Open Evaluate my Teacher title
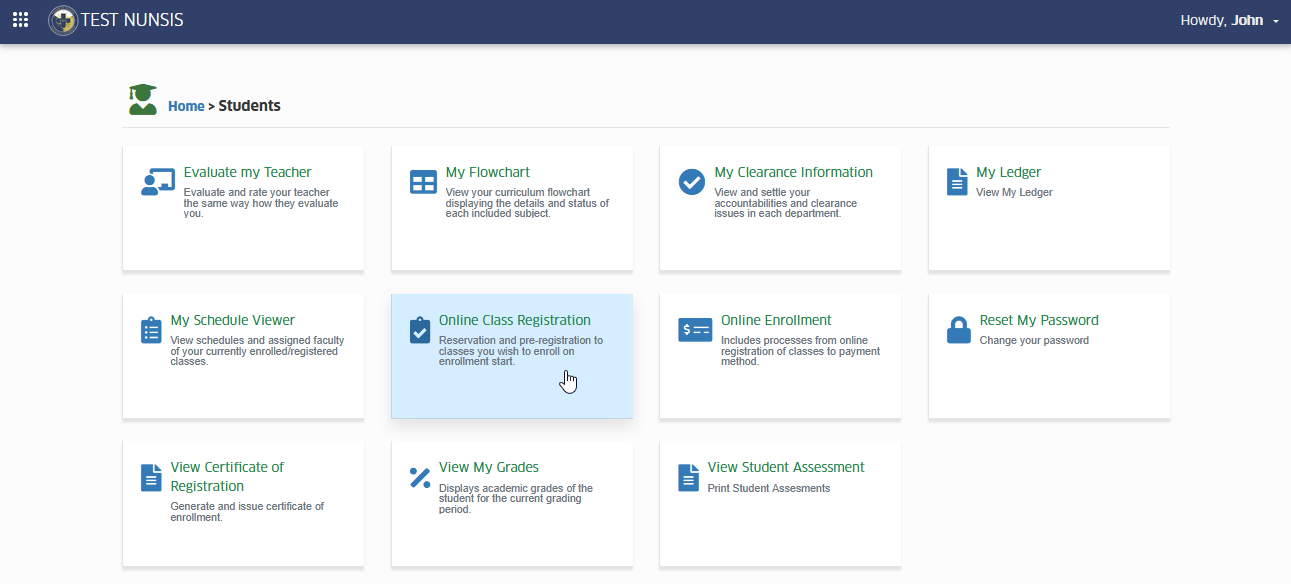The width and height of the screenshot is (1291, 584). [248, 172]
